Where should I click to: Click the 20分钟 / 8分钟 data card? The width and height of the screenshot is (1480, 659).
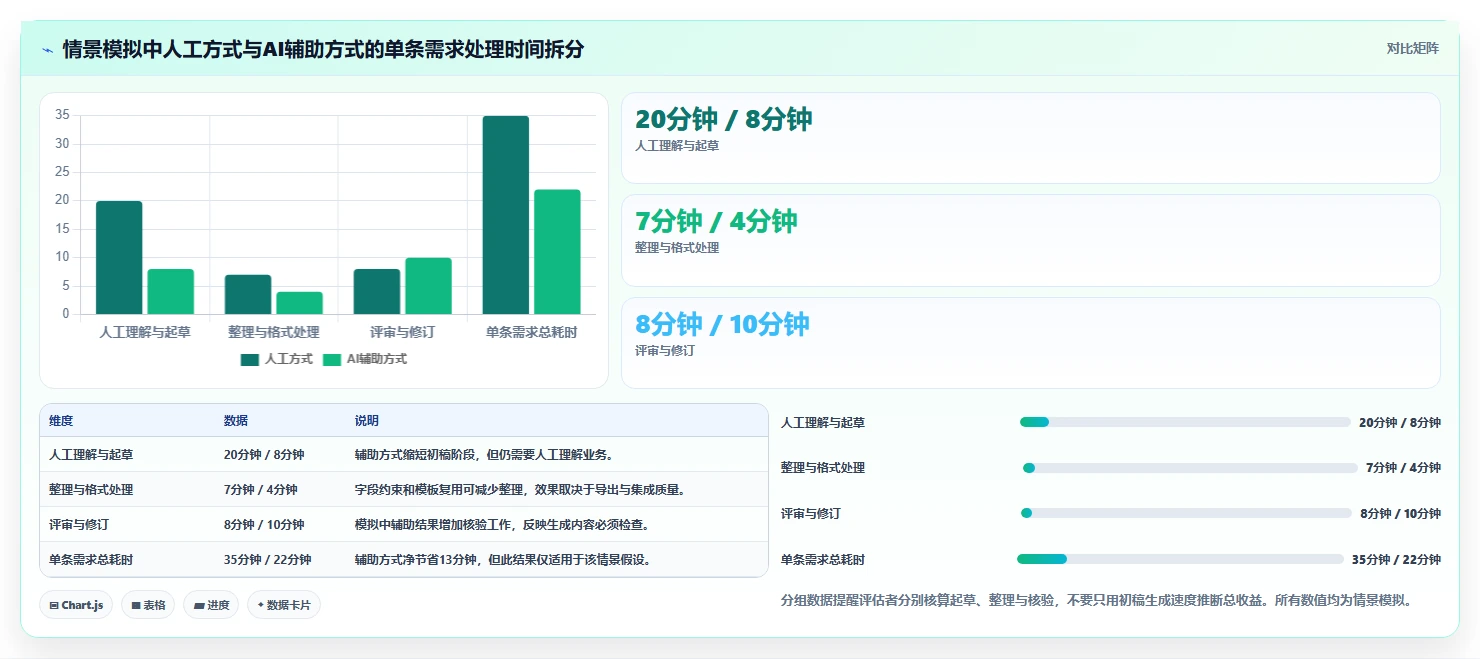point(1031,138)
